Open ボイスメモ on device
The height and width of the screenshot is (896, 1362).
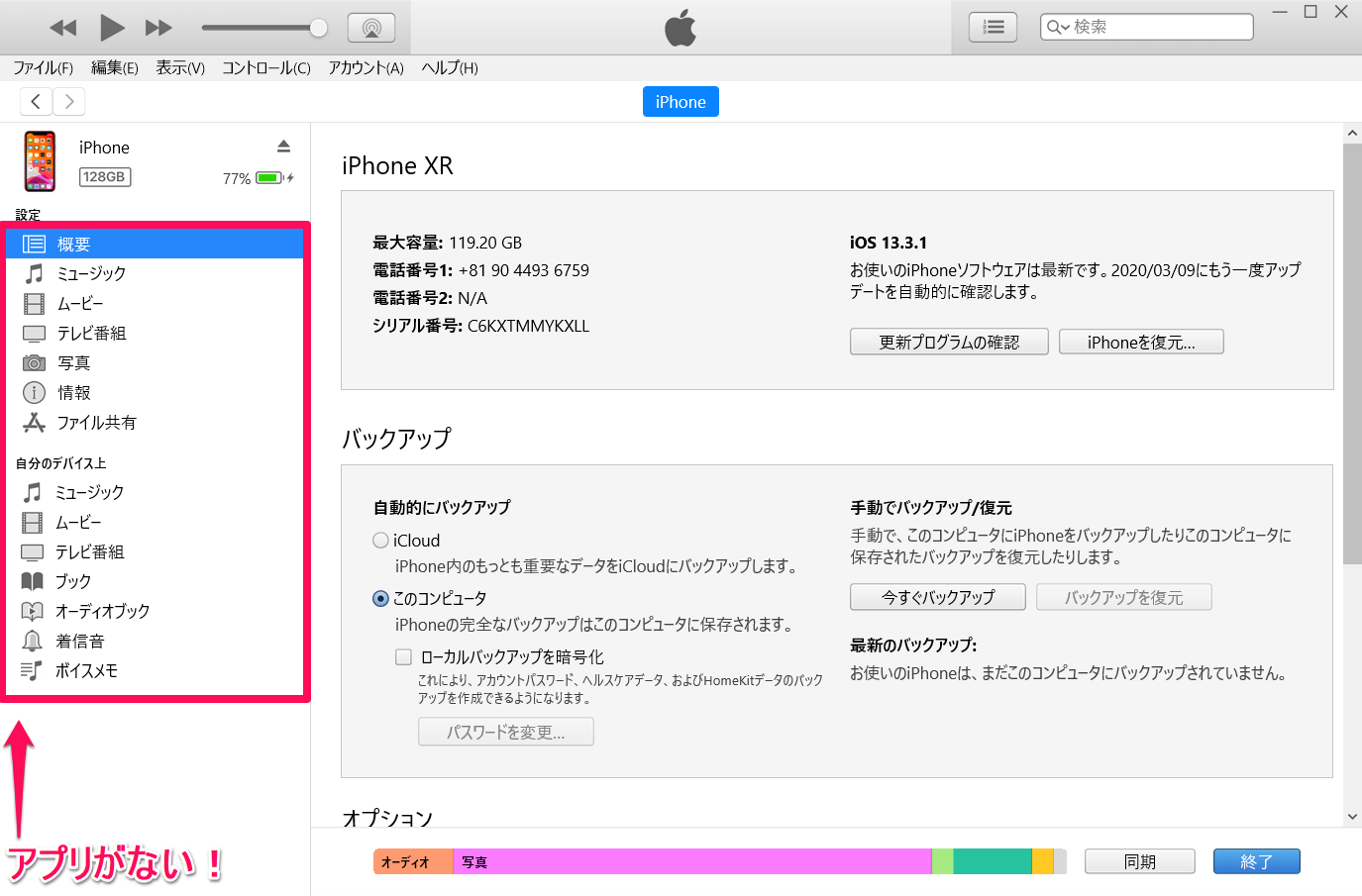(154, 670)
